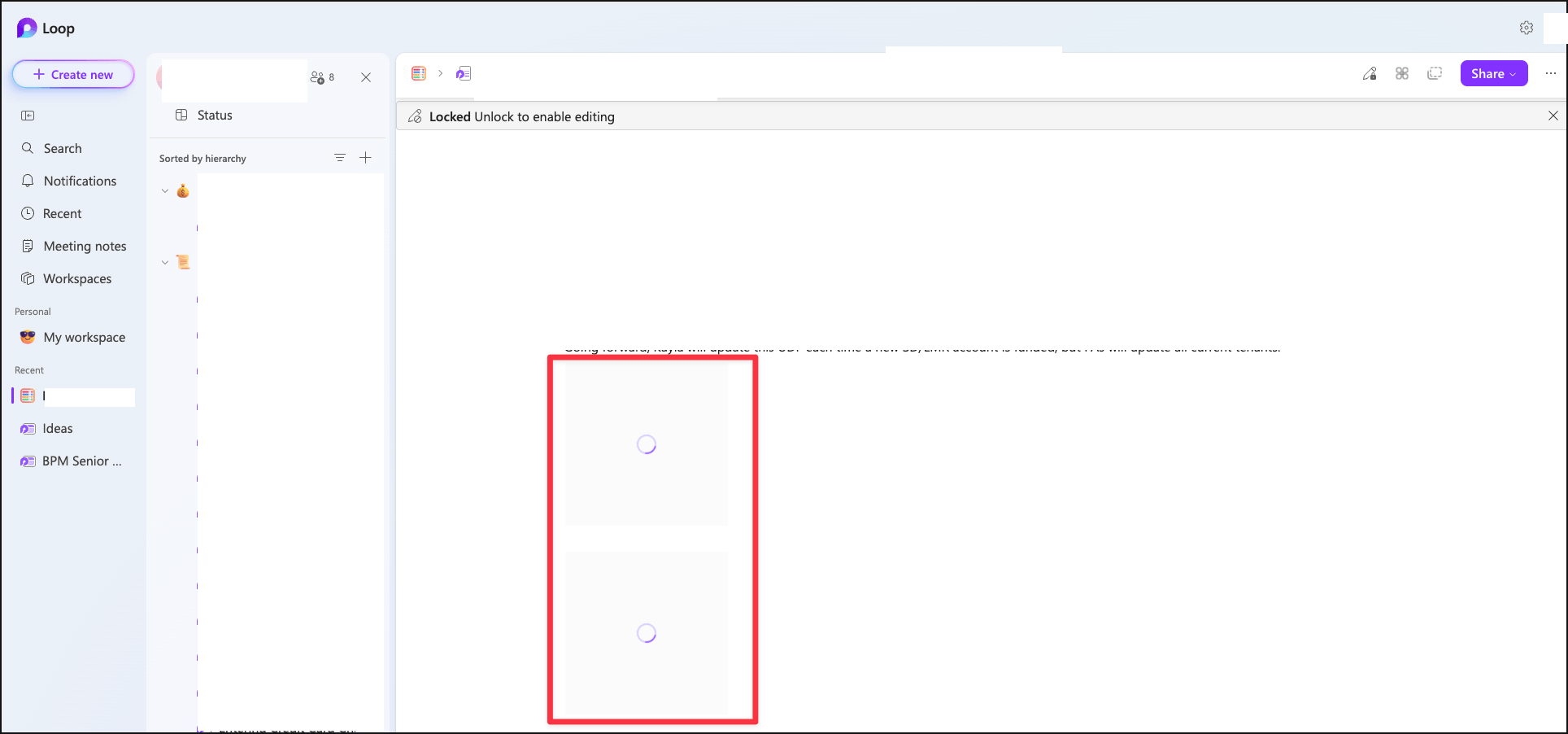The image size is (1568, 734).
Task: Click the Sorted by hierarchy label
Action: click(x=203, y=159)
